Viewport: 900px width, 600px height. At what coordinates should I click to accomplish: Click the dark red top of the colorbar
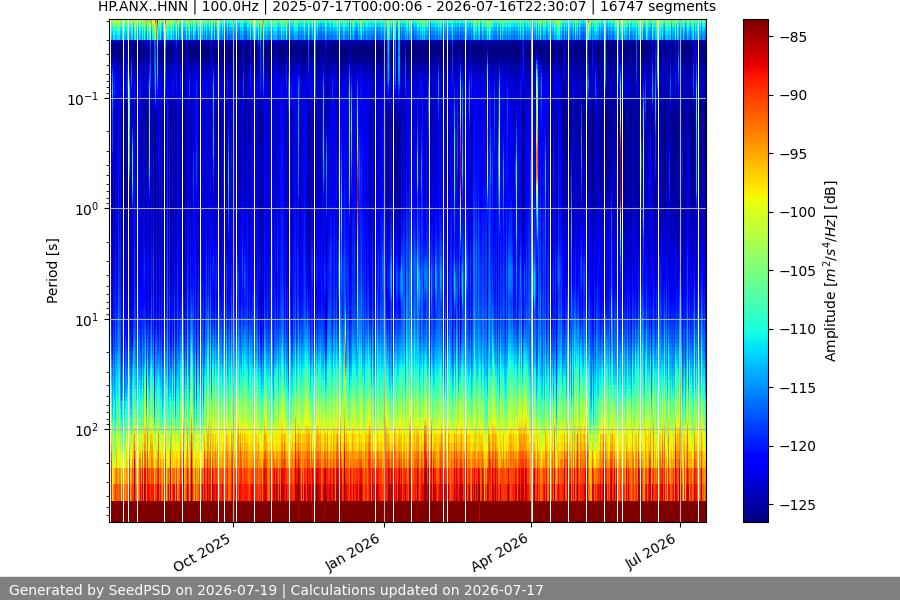tap(755, 29)
